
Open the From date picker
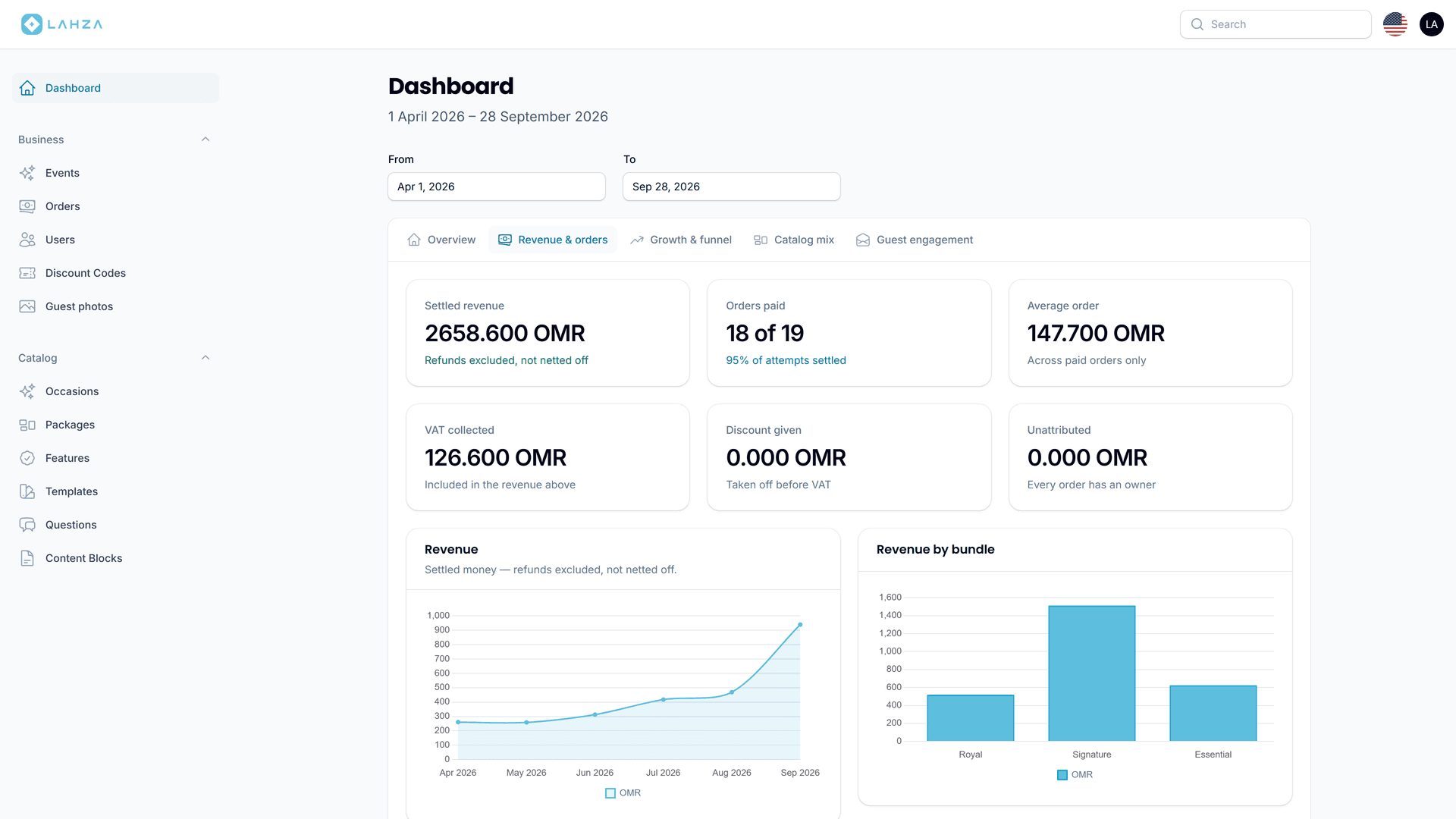pyautogui.click(x=497, y=187)
